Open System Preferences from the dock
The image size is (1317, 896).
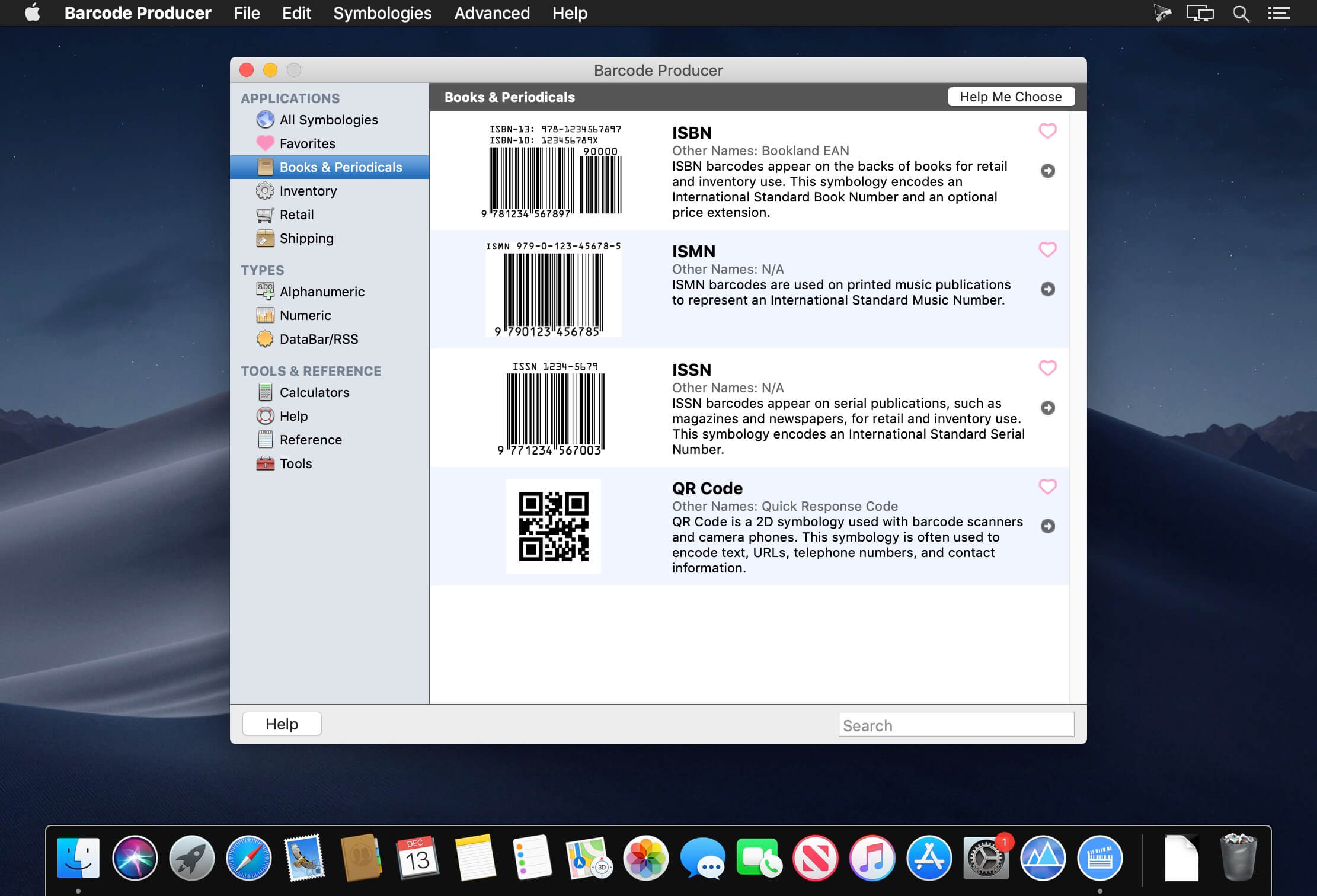(x=986, y=857)
